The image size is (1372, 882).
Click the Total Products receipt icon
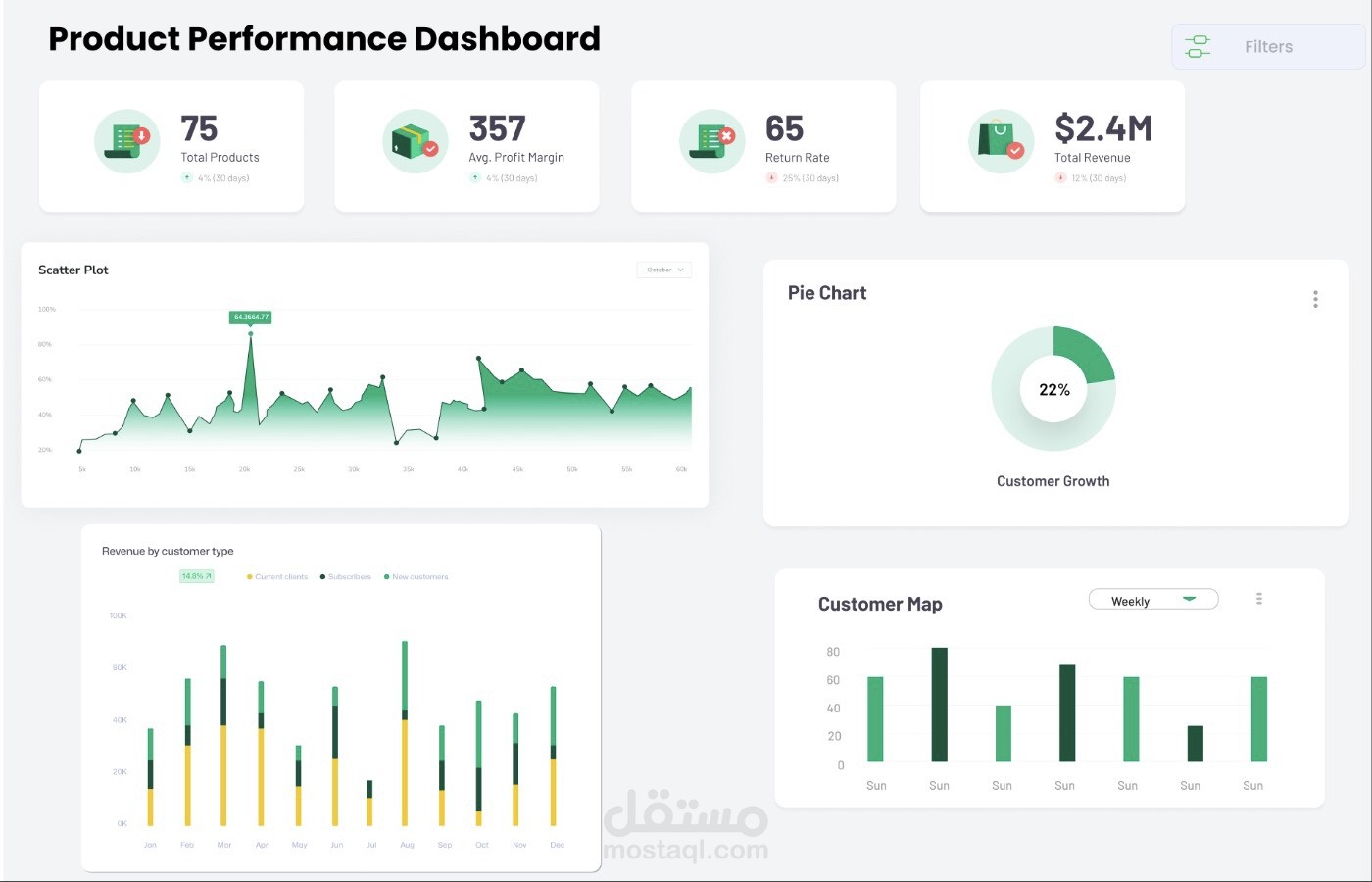(127, 141)
